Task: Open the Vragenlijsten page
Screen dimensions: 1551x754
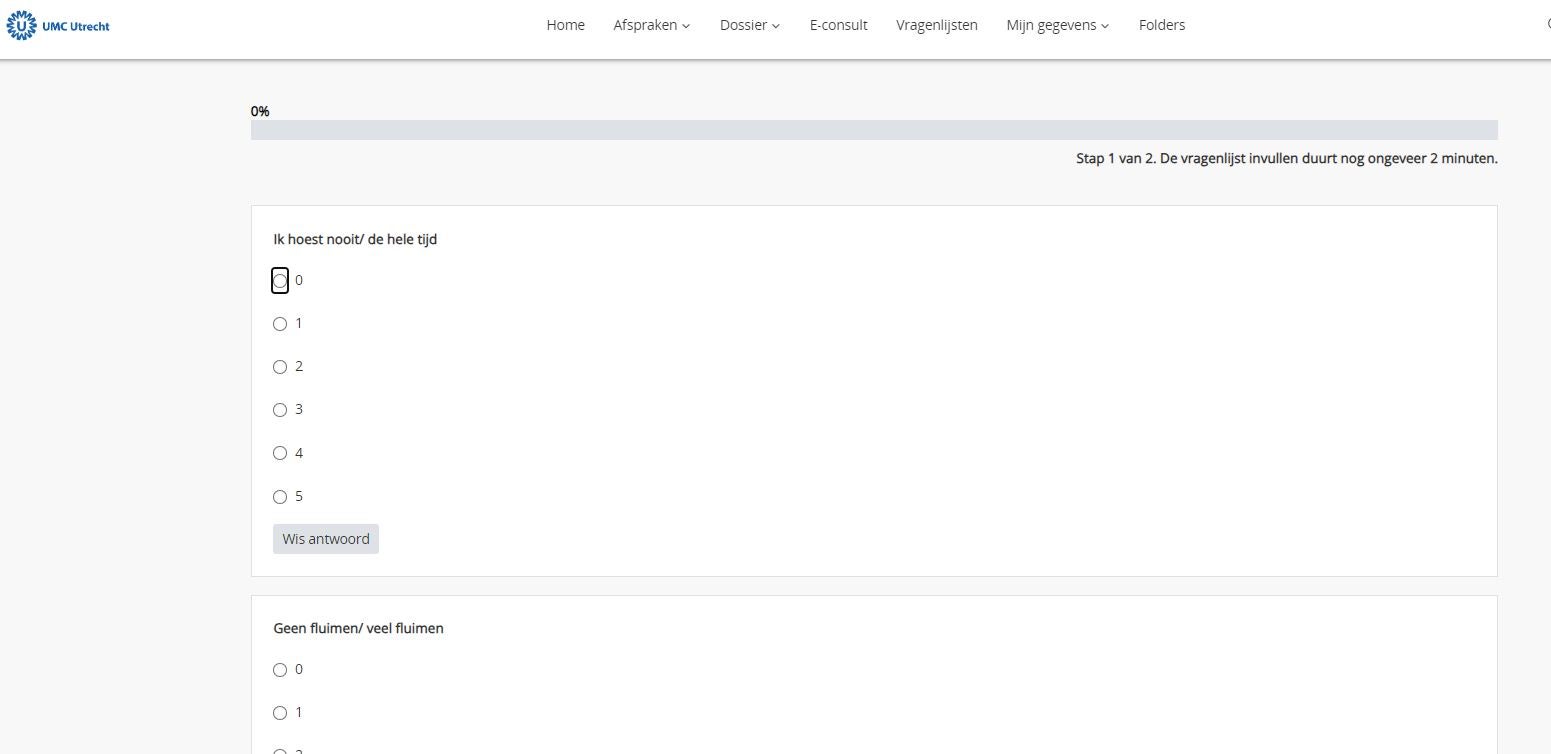Action: pyautogui.click(x=936, y=25)
